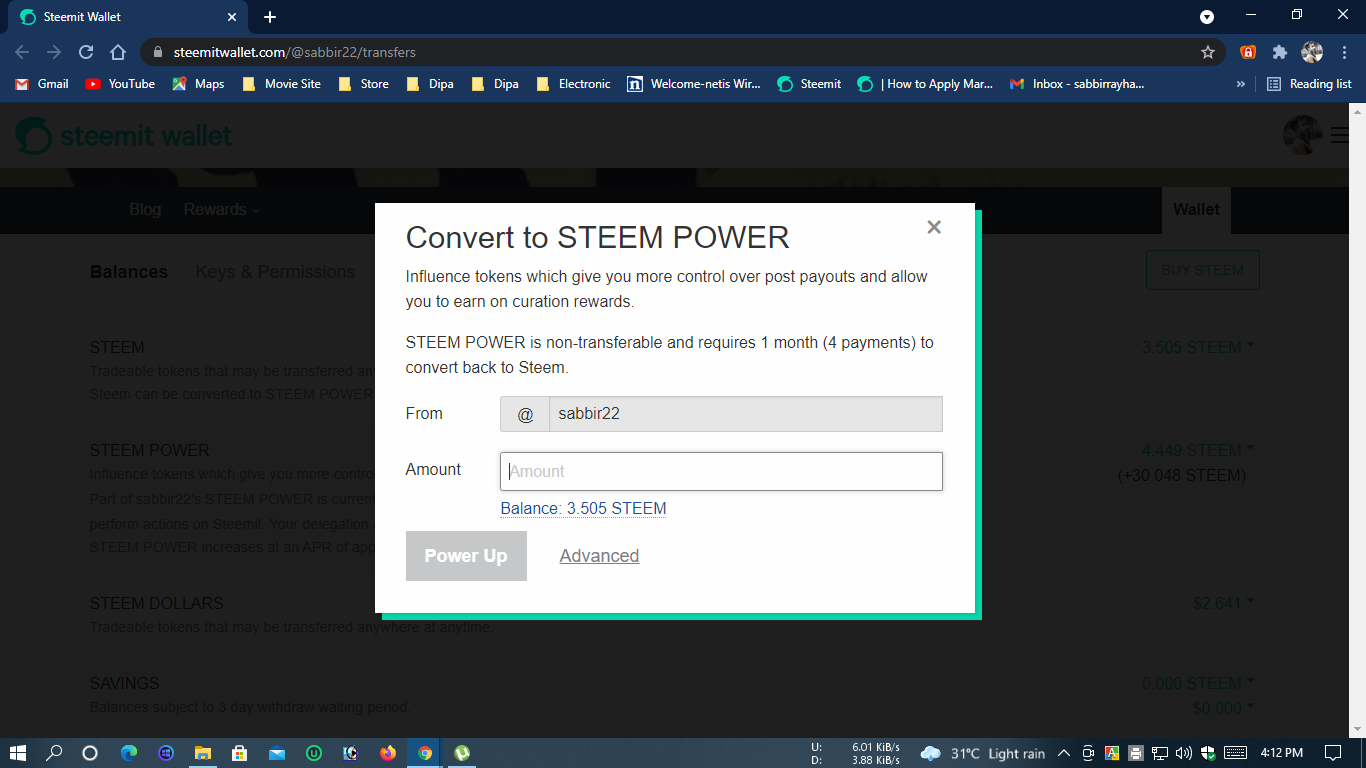This screenshot has height=768, width=1366.
Task: Open the volume control in the tray
Action: click(x=1184, y=753)
